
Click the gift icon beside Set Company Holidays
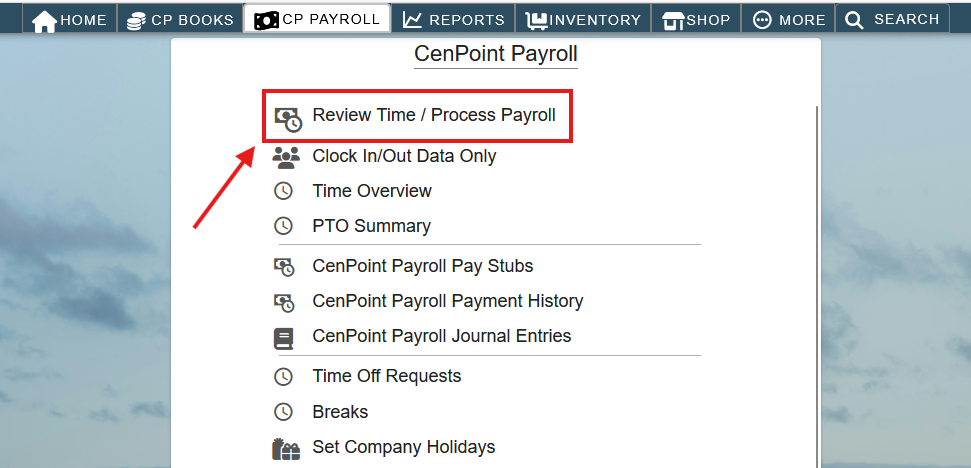coord(285,448)
